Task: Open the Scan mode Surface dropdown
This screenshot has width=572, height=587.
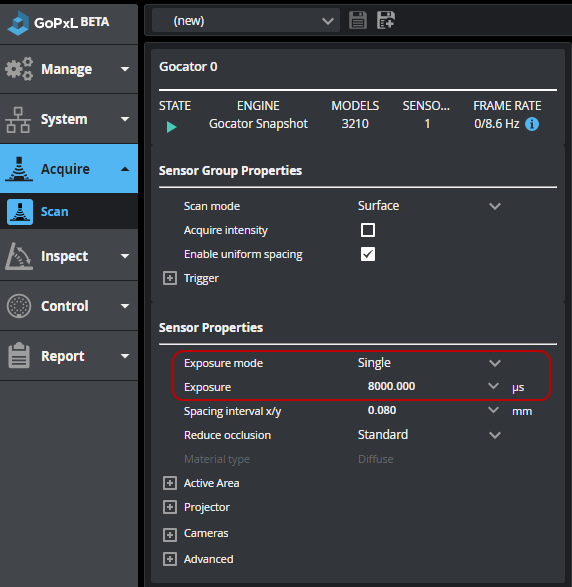Action: click(x=429, y=206)
